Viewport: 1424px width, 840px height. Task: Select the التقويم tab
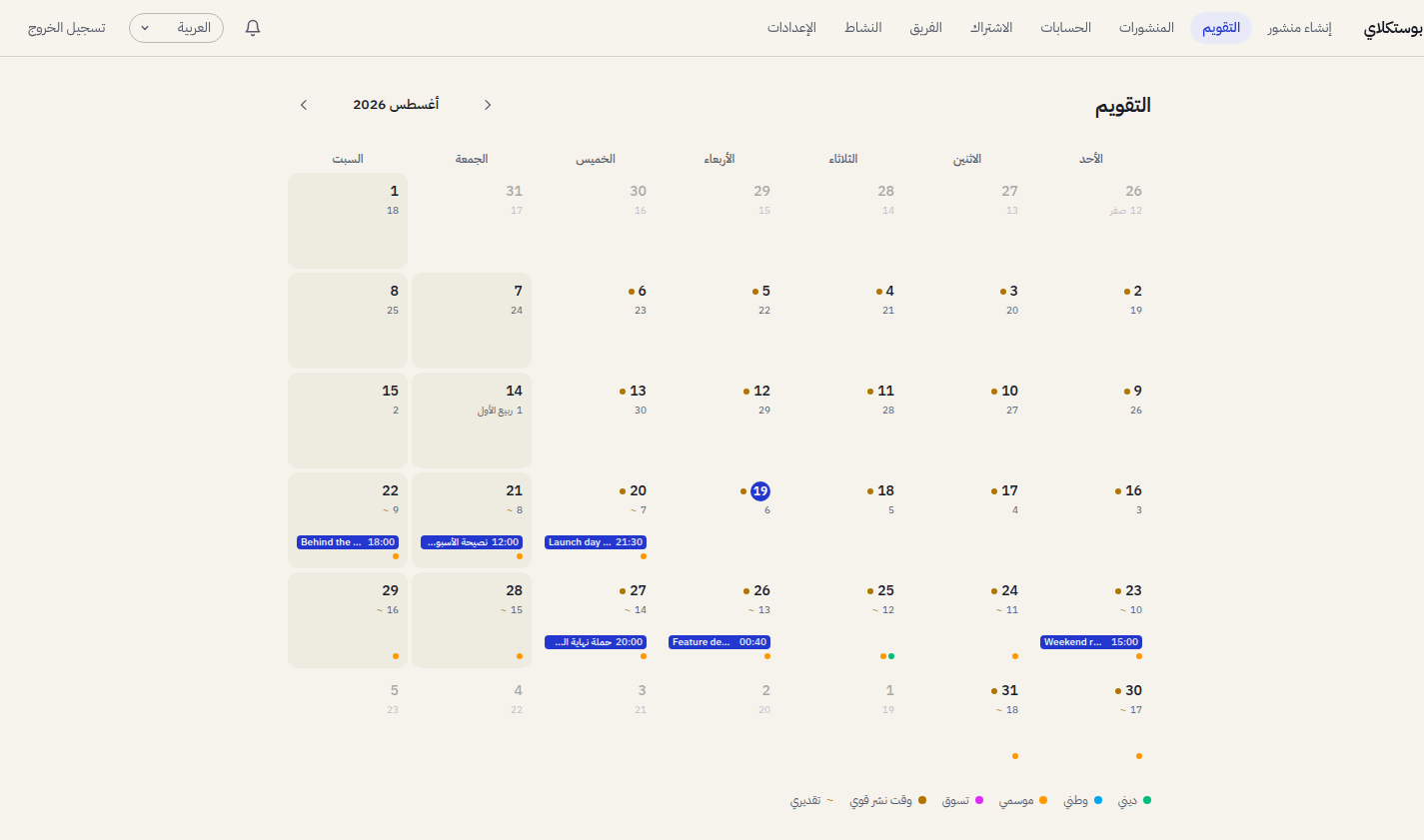1221,28
